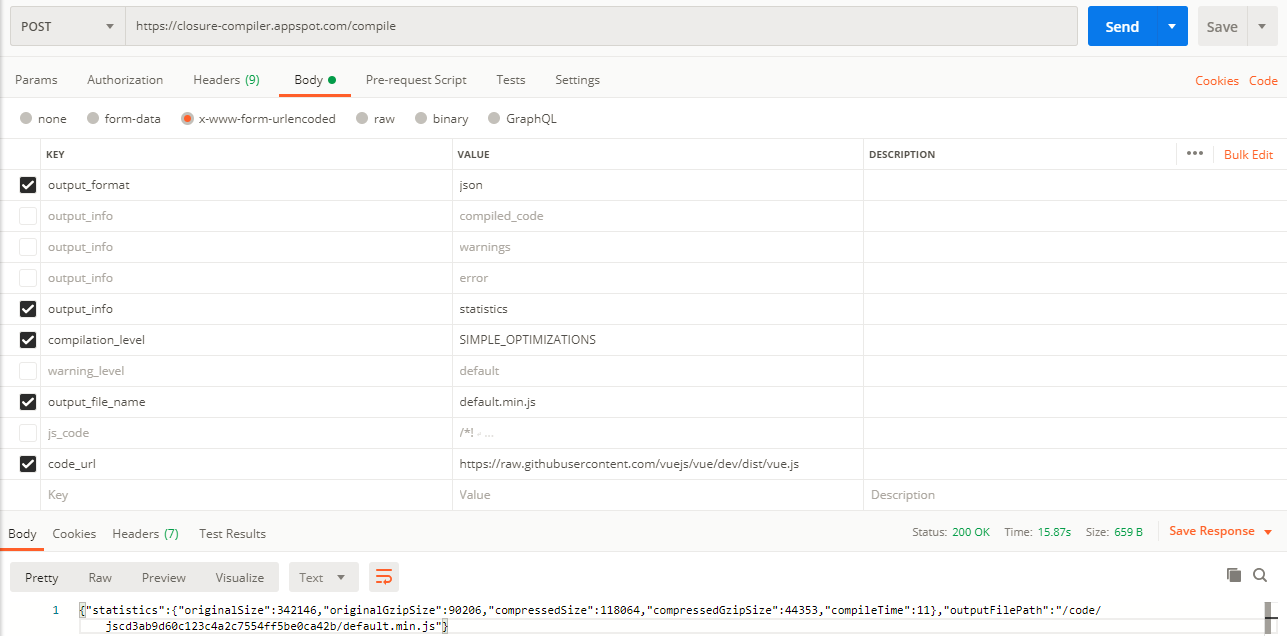Open the Authorization tab
Screen dimensions: 1287x636
click(x=125, y=80)
